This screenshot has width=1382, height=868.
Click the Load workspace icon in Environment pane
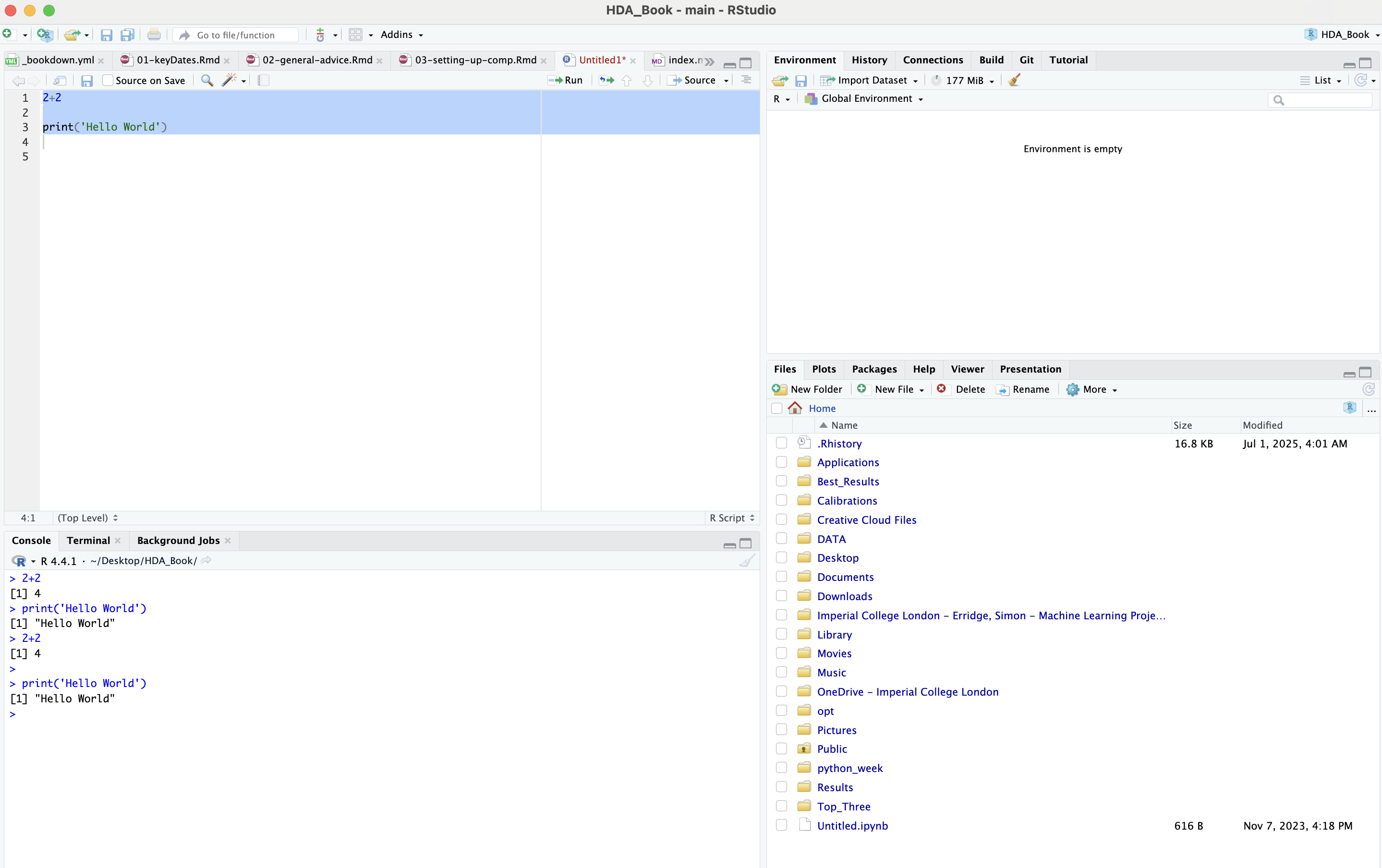click(x=780, y=80)
